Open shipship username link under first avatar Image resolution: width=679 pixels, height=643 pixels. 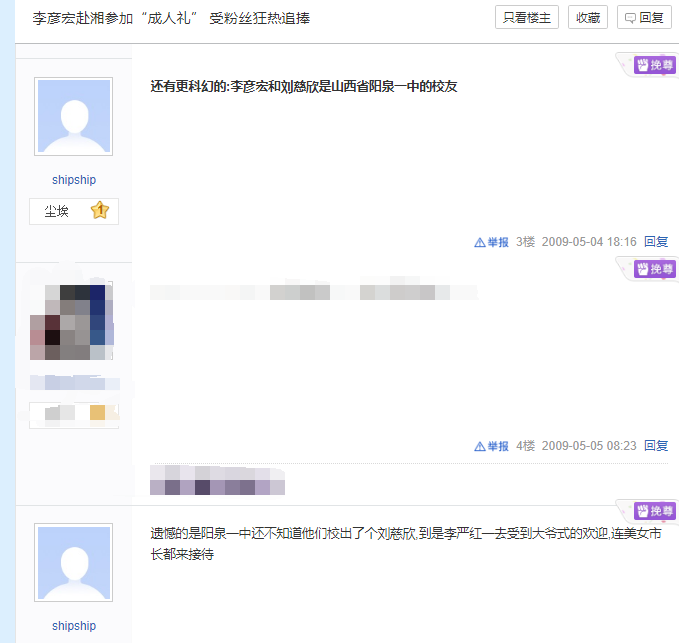pos(74,180)
